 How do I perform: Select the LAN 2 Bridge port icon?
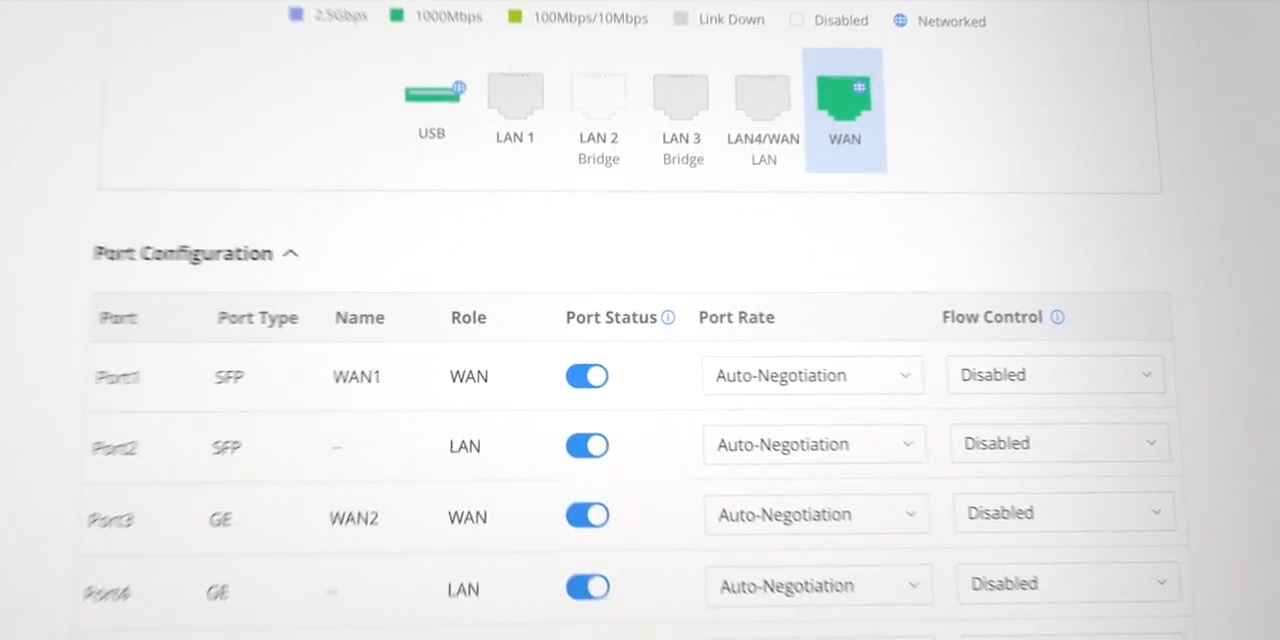pyautogui.click(x=598, y=97)
